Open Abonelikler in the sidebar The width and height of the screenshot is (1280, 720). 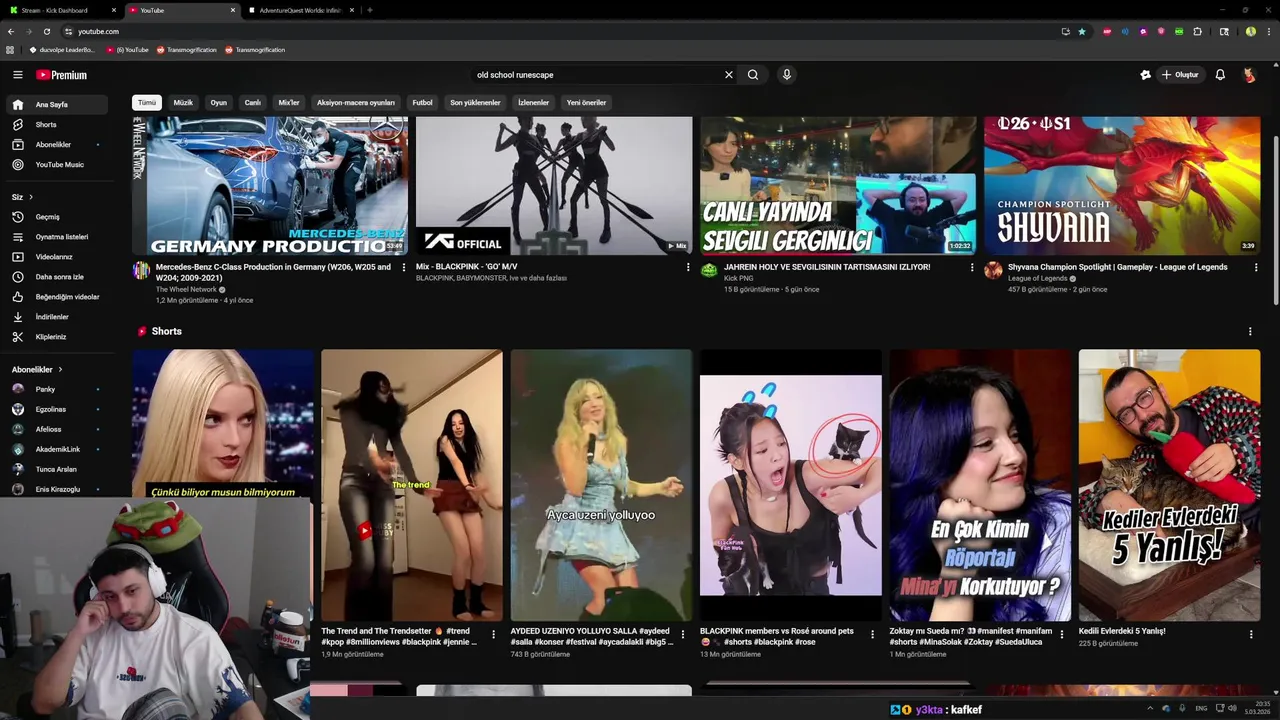point(56,144)
